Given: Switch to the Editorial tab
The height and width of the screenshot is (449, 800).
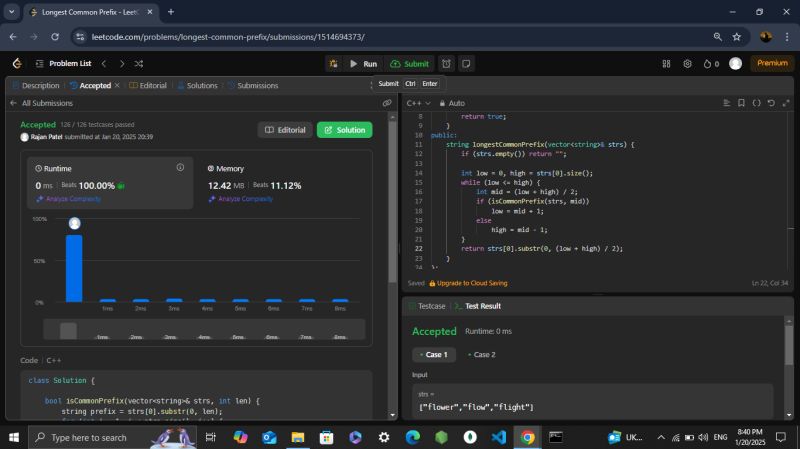Looking at the screenshot, I should point(148,86).
